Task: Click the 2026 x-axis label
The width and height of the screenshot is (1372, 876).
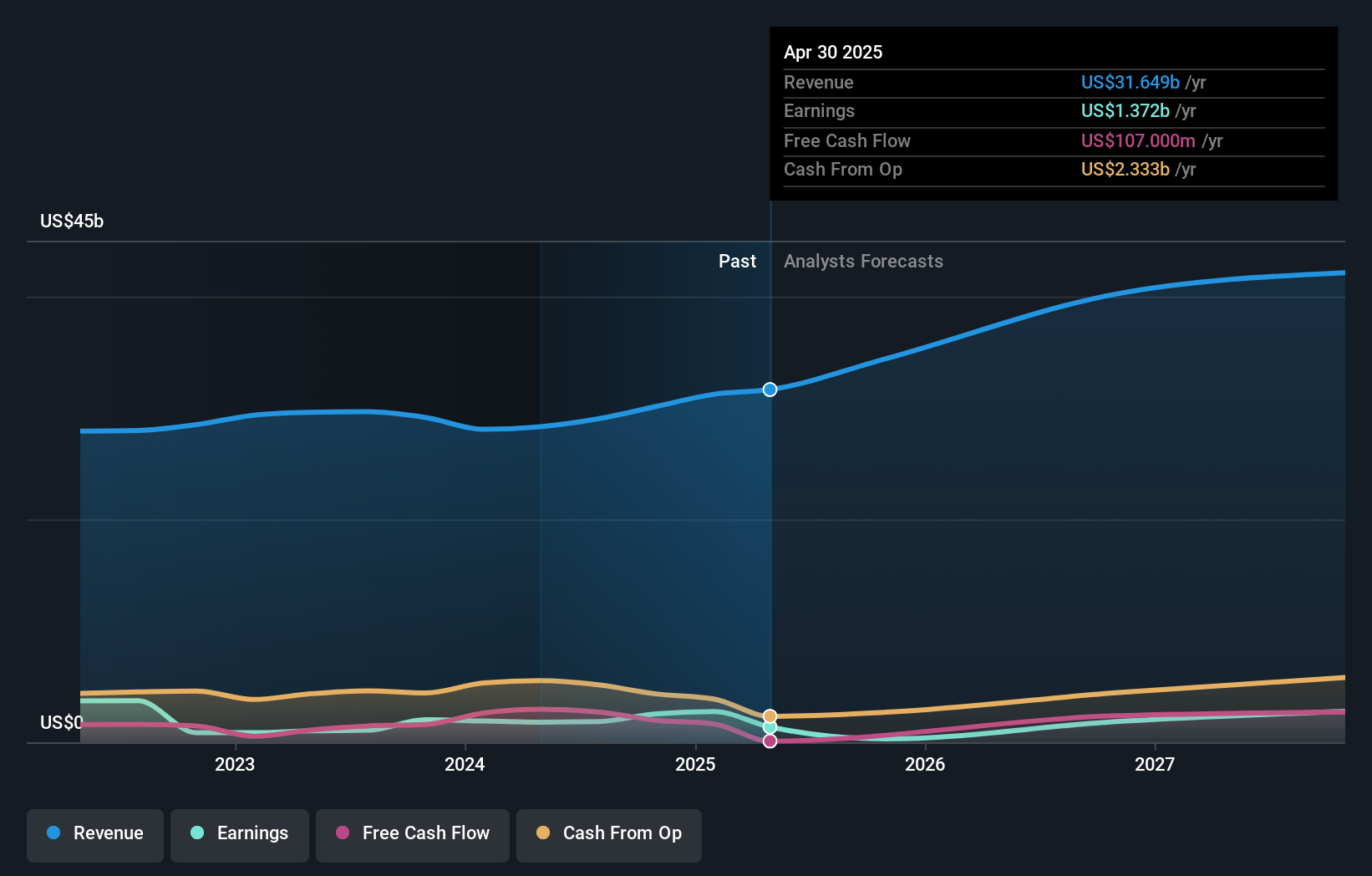Action: click(925, 765)
